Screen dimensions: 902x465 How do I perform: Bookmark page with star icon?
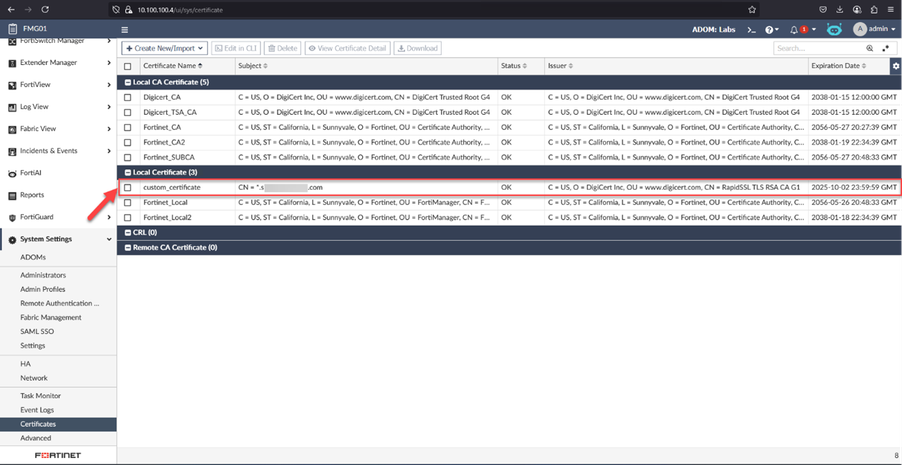point(751,10)
